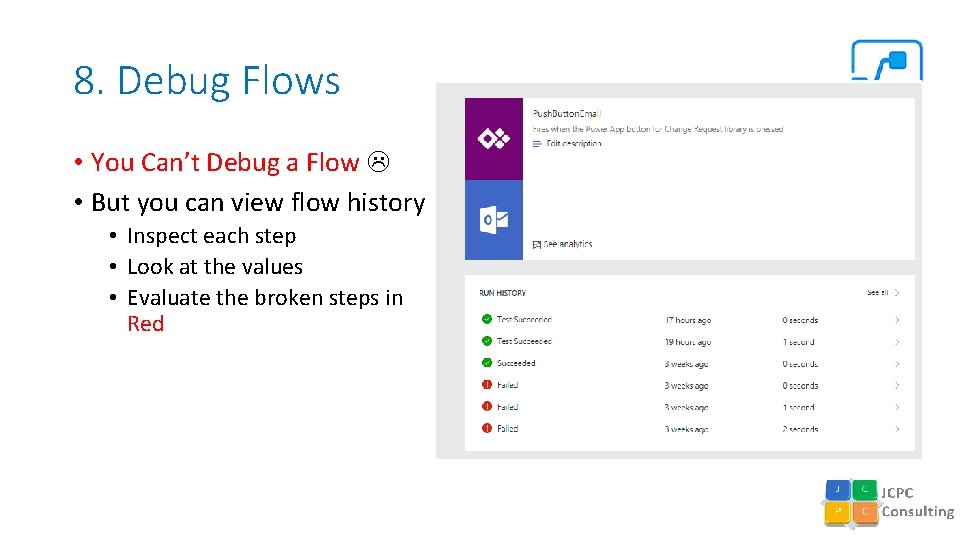
Task: Click the red failed icon on the 1 second failed run
Action: (487, 407)
